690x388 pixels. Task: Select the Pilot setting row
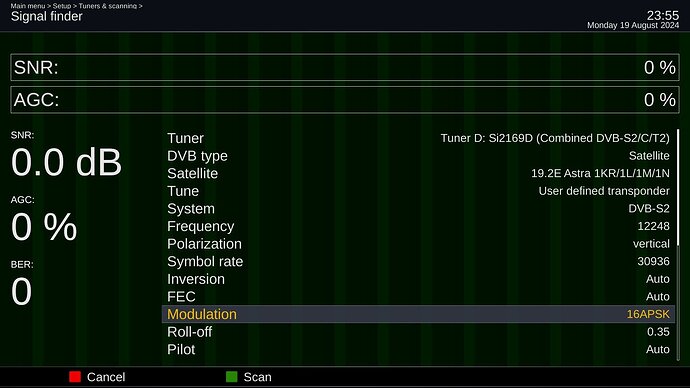click(418, 349)
